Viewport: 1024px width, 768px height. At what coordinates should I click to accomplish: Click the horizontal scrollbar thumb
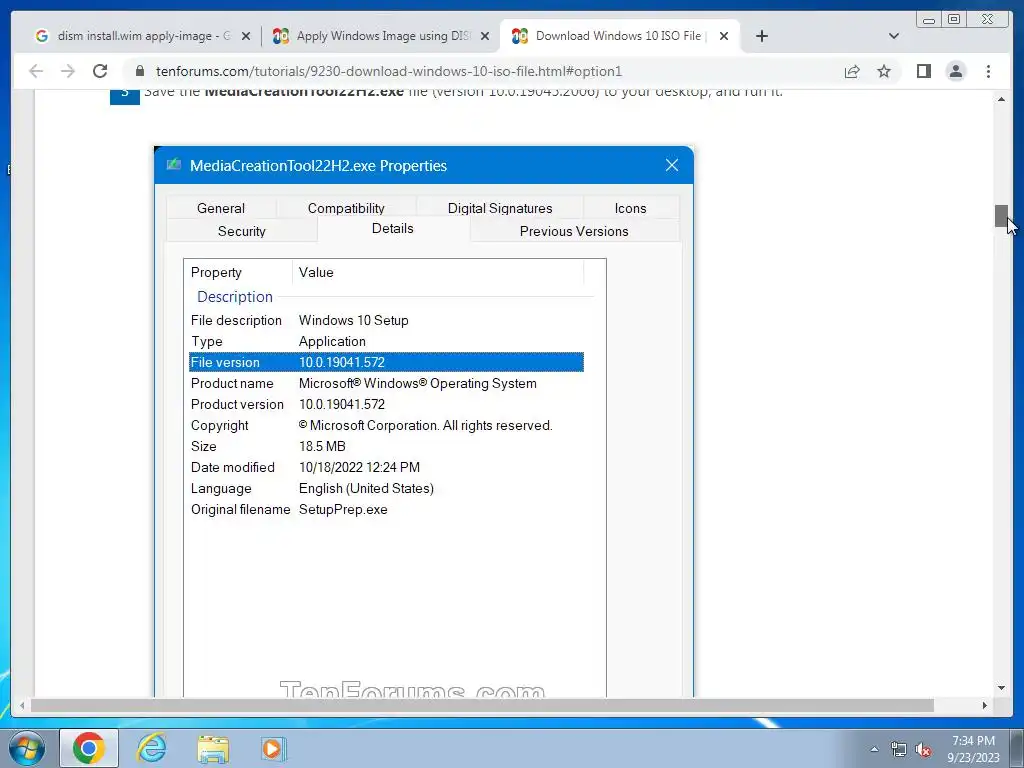click(x=482, y=705)
